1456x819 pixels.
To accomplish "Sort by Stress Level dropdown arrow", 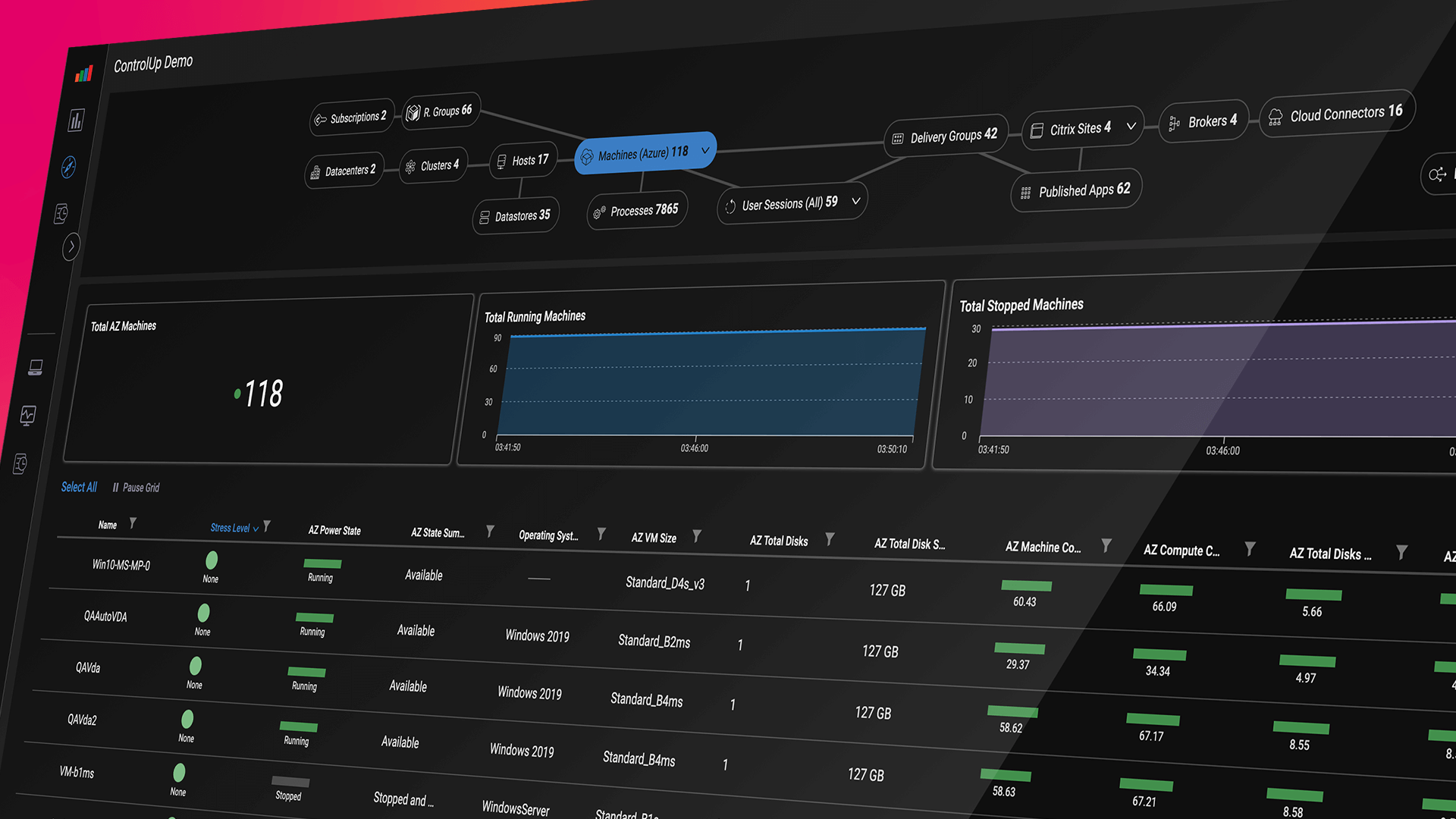I will (256, 529).
